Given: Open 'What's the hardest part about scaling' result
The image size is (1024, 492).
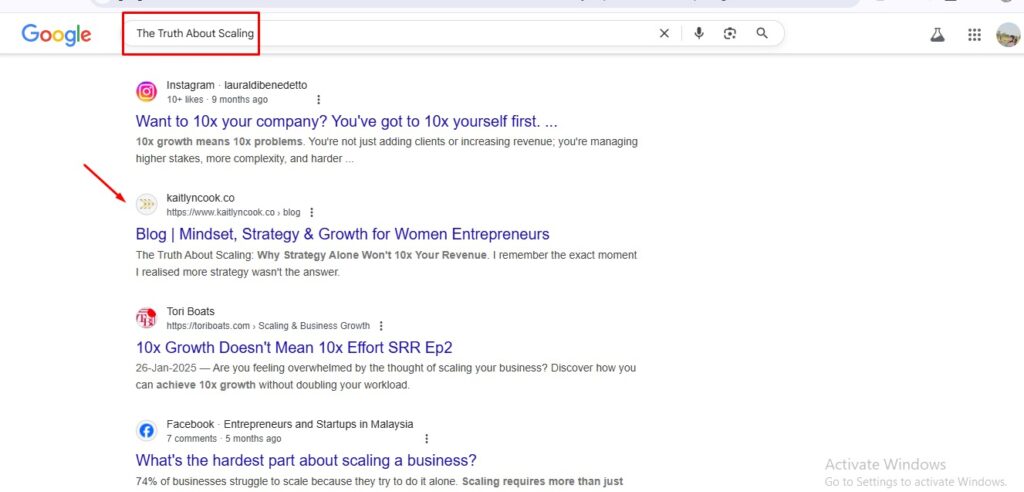Looking at the screenshot, I should [306, 460].
